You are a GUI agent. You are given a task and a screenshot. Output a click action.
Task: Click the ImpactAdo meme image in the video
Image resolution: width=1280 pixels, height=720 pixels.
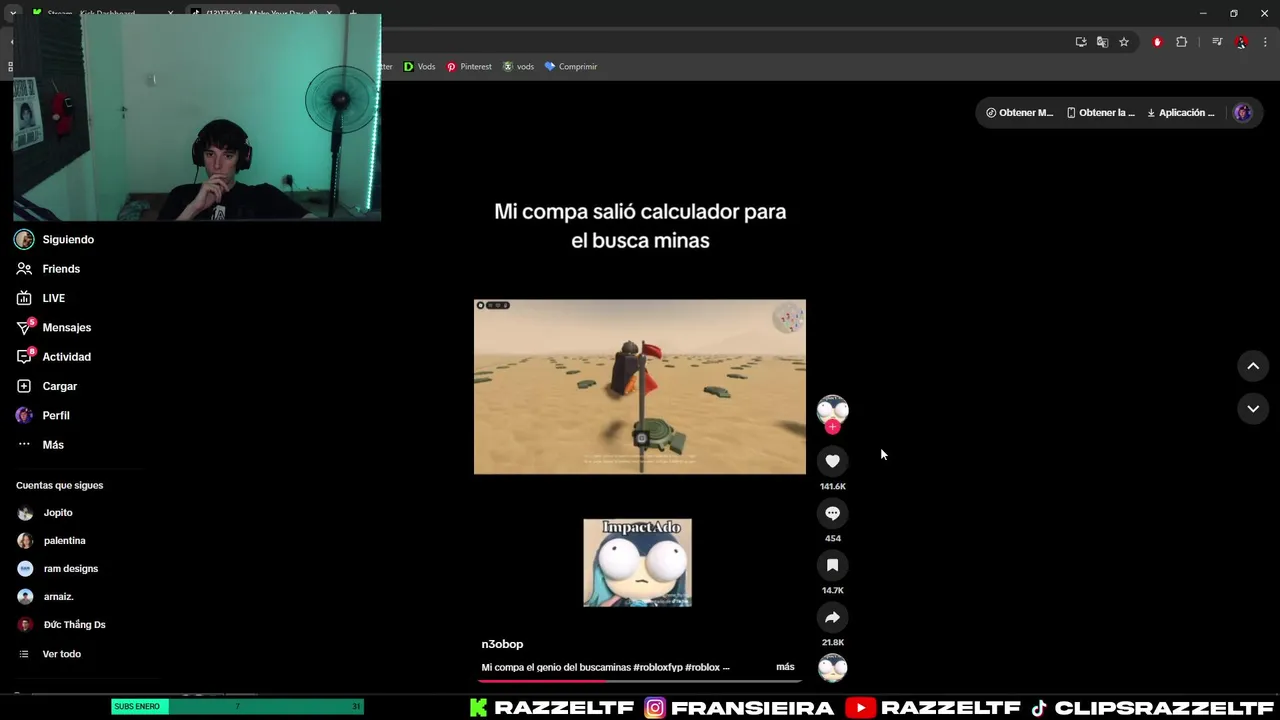pyautogui.click(x=637, y=563)
